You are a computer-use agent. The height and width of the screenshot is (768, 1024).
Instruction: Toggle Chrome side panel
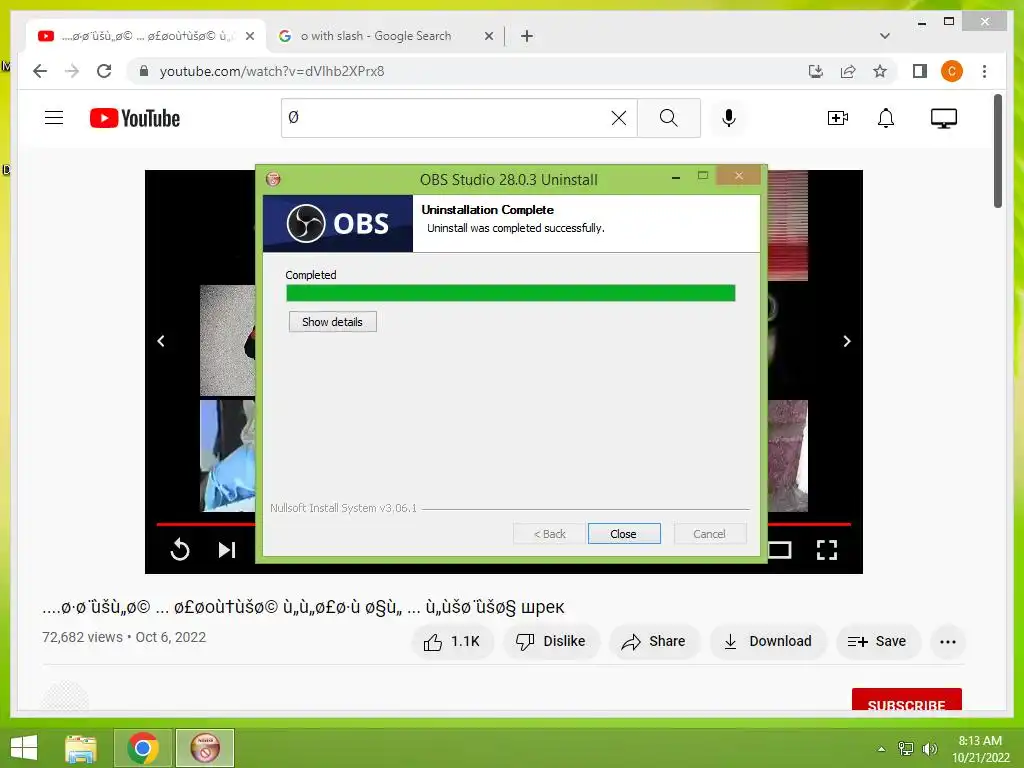pos(920,71)
